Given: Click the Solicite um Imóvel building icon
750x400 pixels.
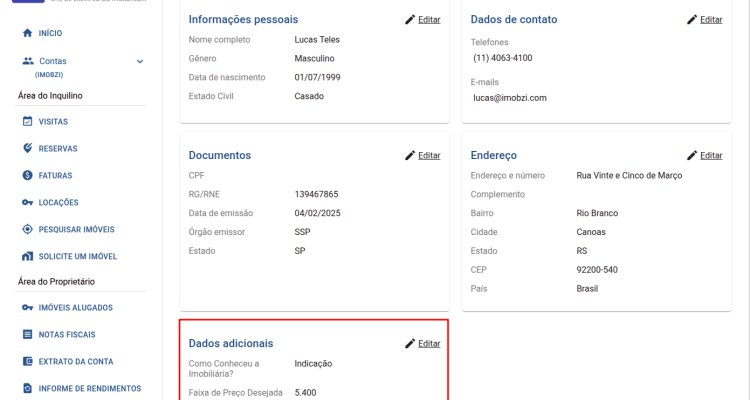Looking at the screenshot, I should pos(28,256).
